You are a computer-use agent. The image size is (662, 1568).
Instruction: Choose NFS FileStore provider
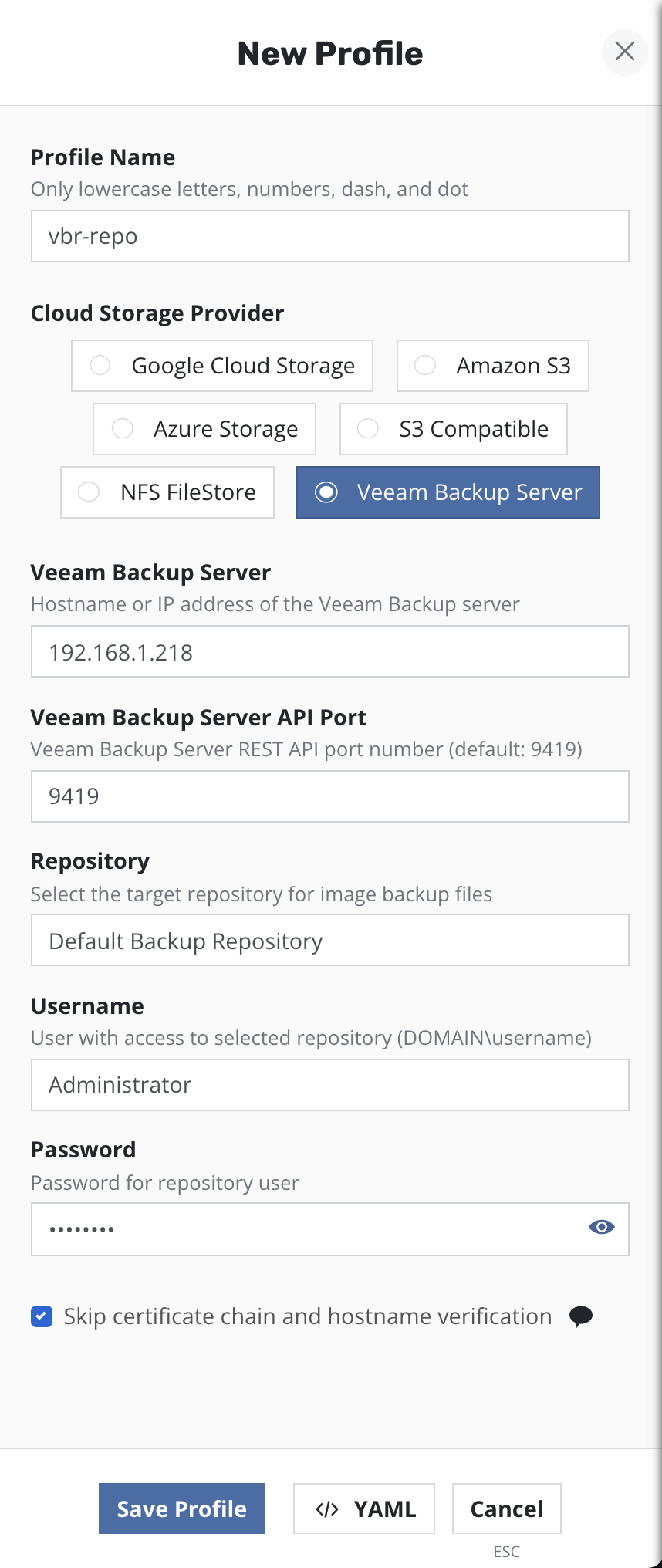pos(167,492)
